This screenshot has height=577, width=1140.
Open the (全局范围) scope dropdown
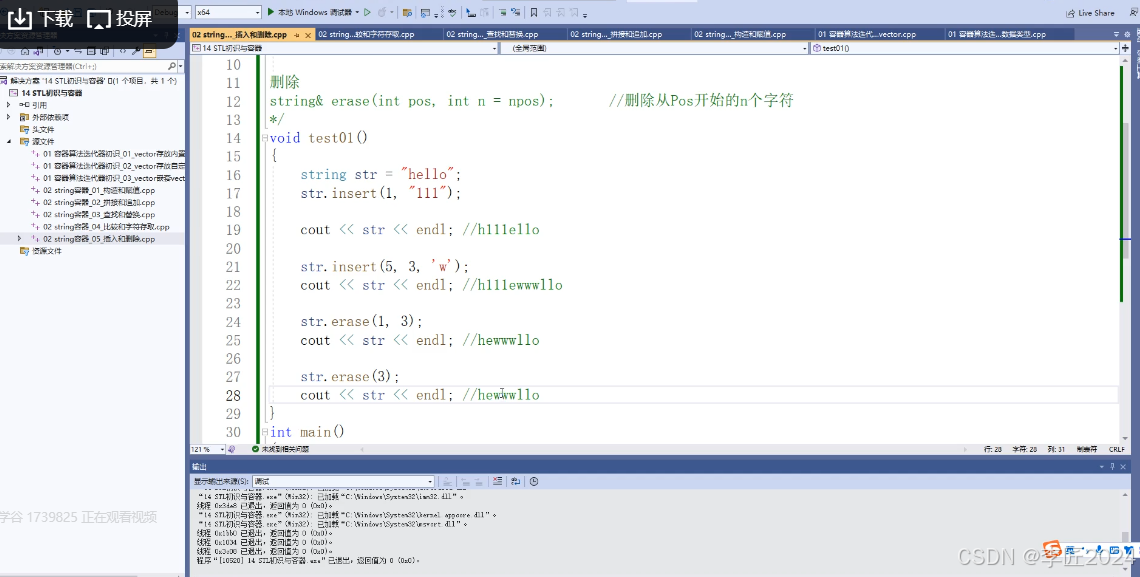[x=654, y=48]
